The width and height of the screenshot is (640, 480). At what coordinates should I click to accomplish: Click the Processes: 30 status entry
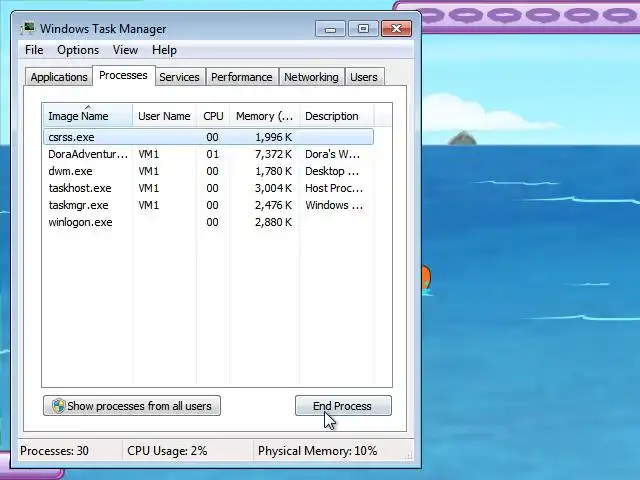[54, 451]
